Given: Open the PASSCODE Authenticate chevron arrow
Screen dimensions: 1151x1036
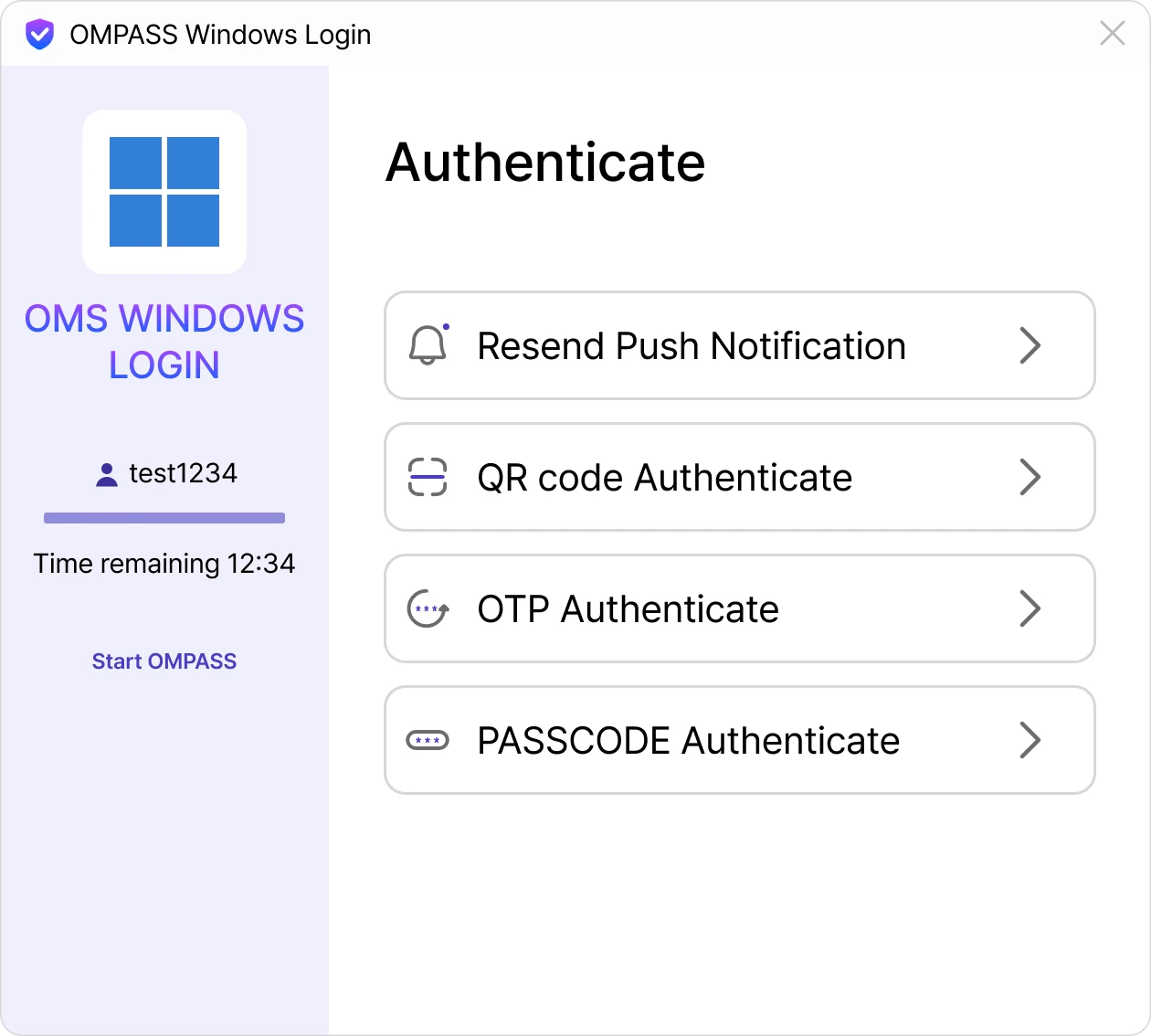Looking at the screenshot, I should click(1030, 740).
